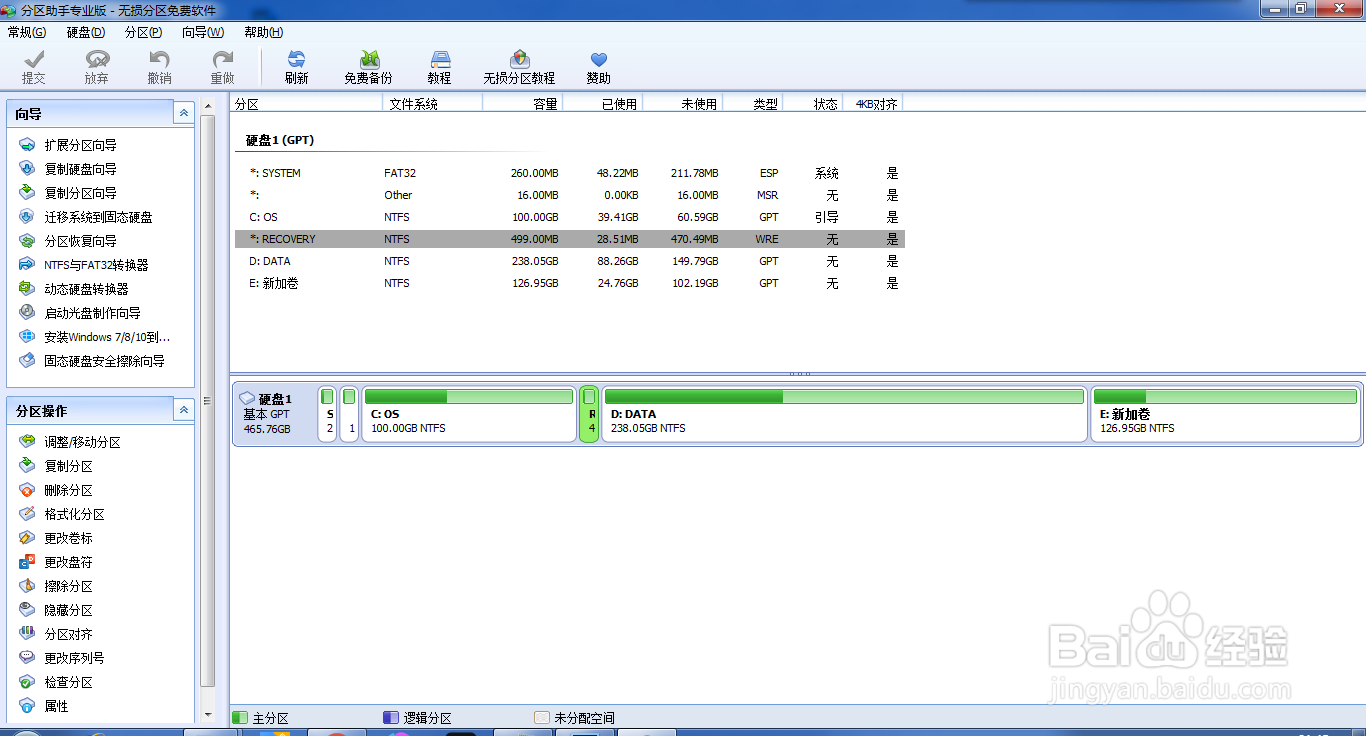The height and width of the screenshot is (736, 1366).
Task: Select the D: DATA partition row
Action: point(570,261)
